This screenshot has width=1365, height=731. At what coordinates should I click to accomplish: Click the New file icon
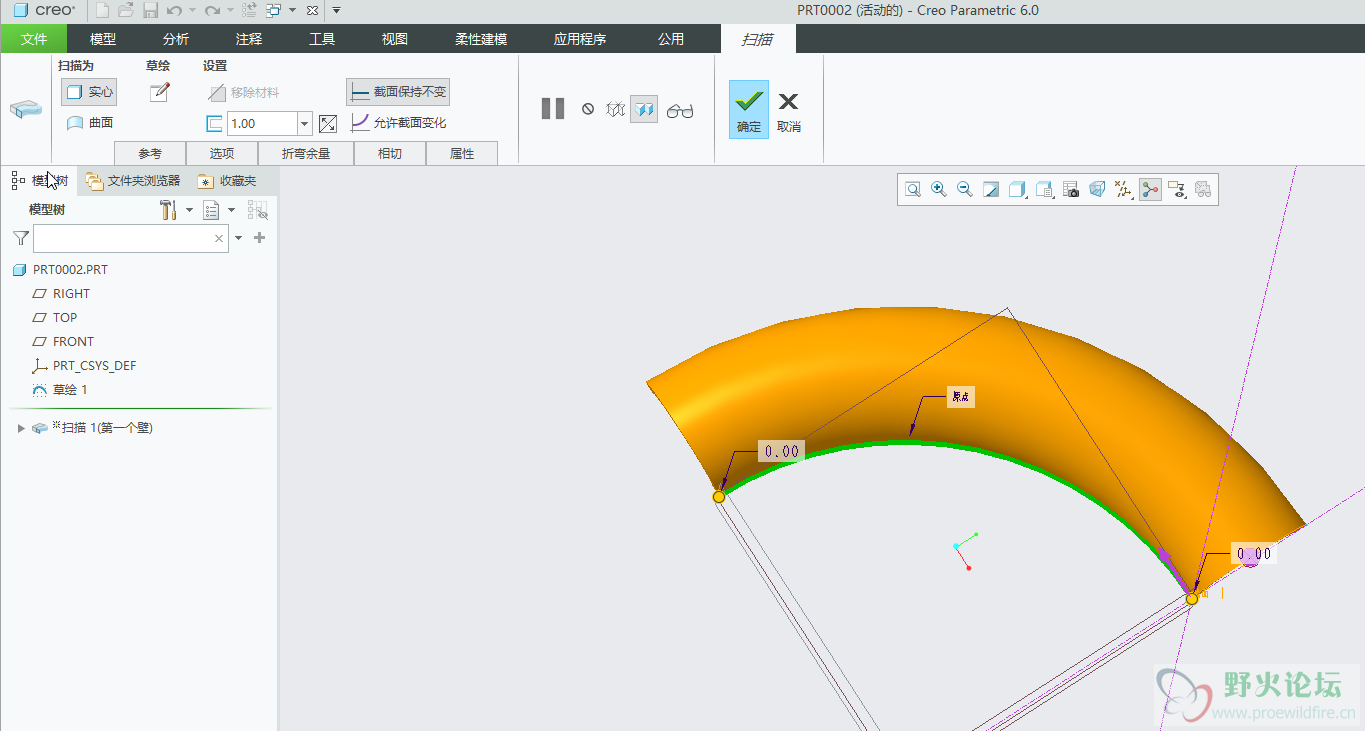tap(103, 10)
